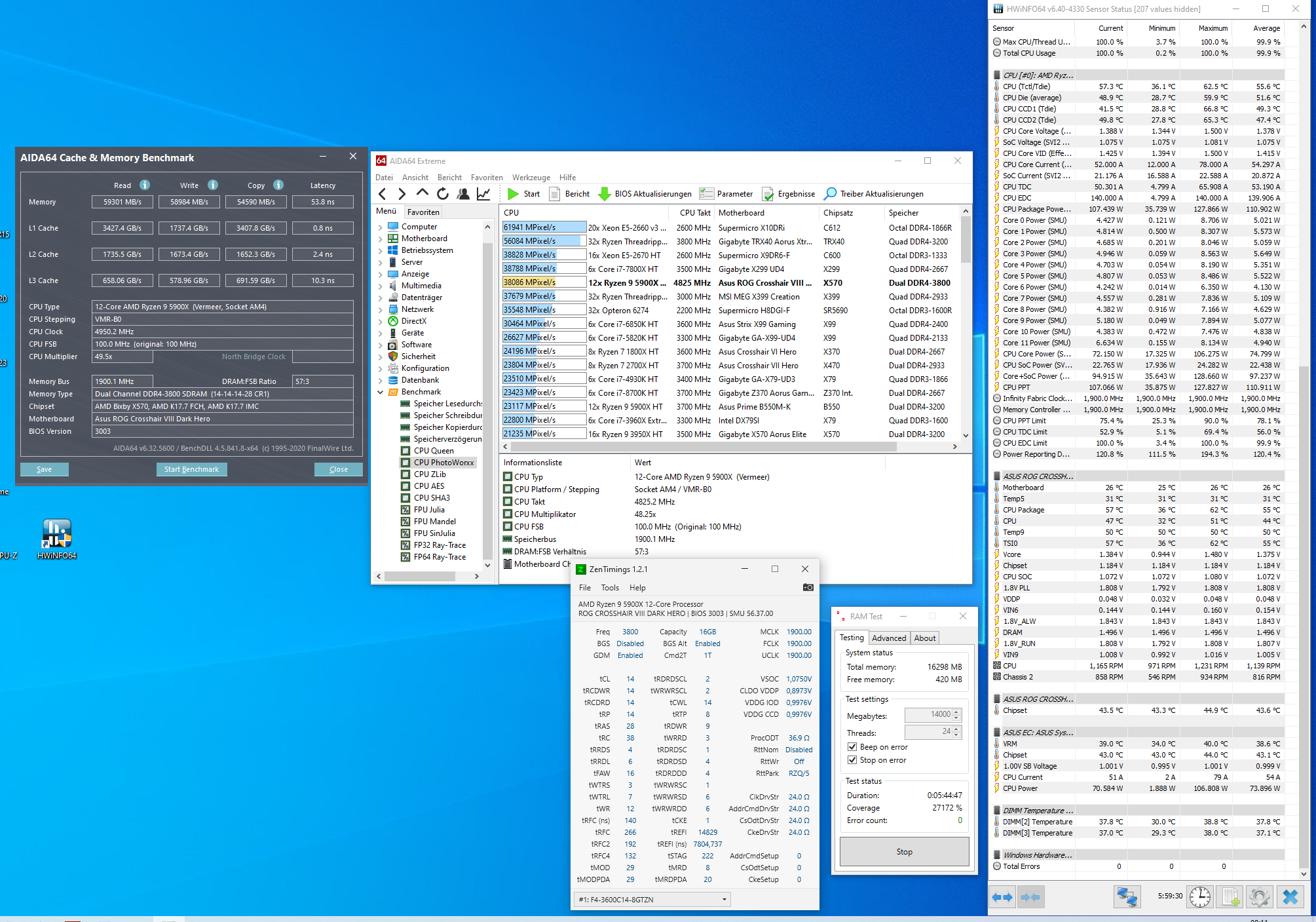Click HWiNFO network computers icon

pyautogui.click(x=1127, y=896)
